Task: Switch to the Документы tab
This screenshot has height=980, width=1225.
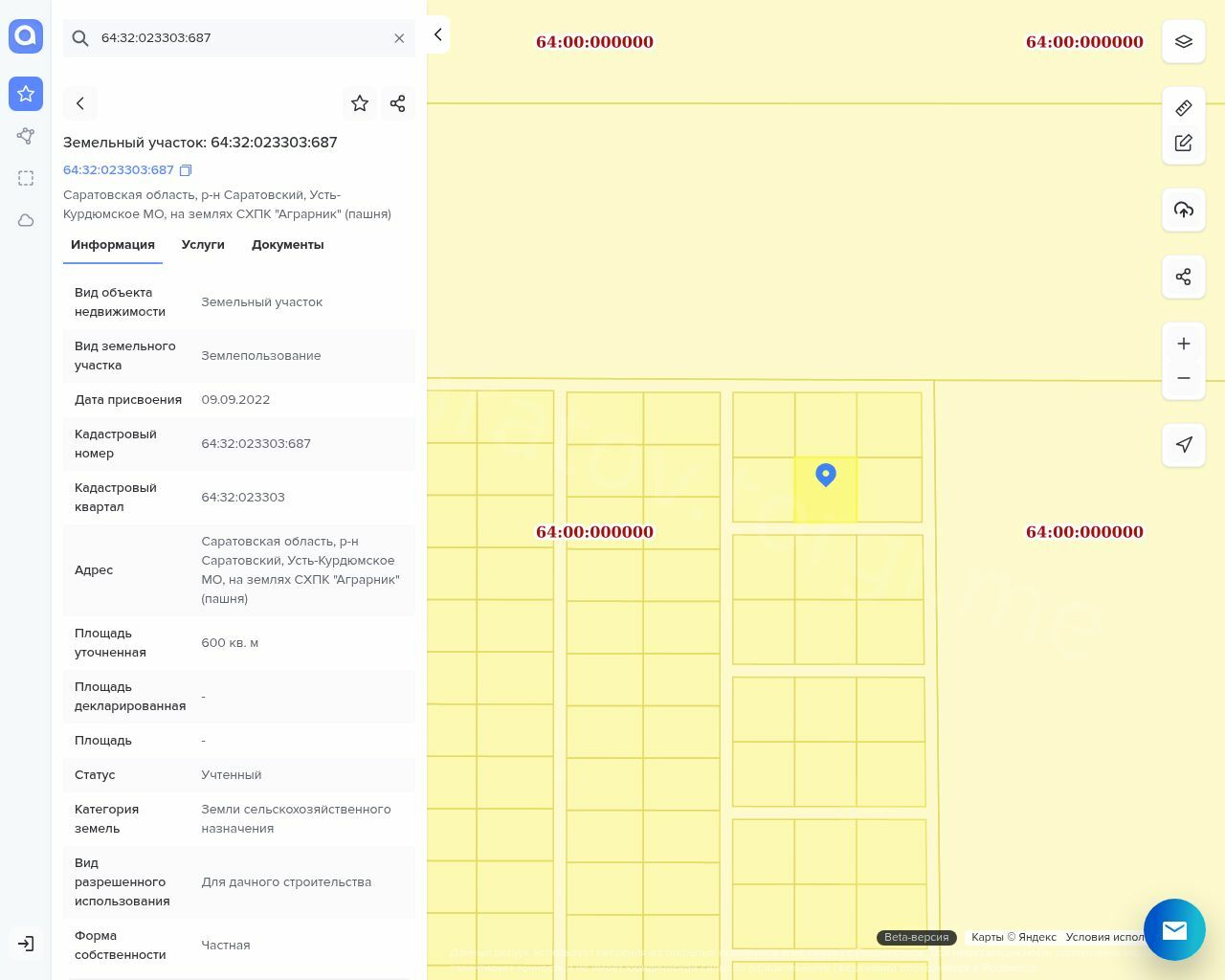Action: point(287,245)
